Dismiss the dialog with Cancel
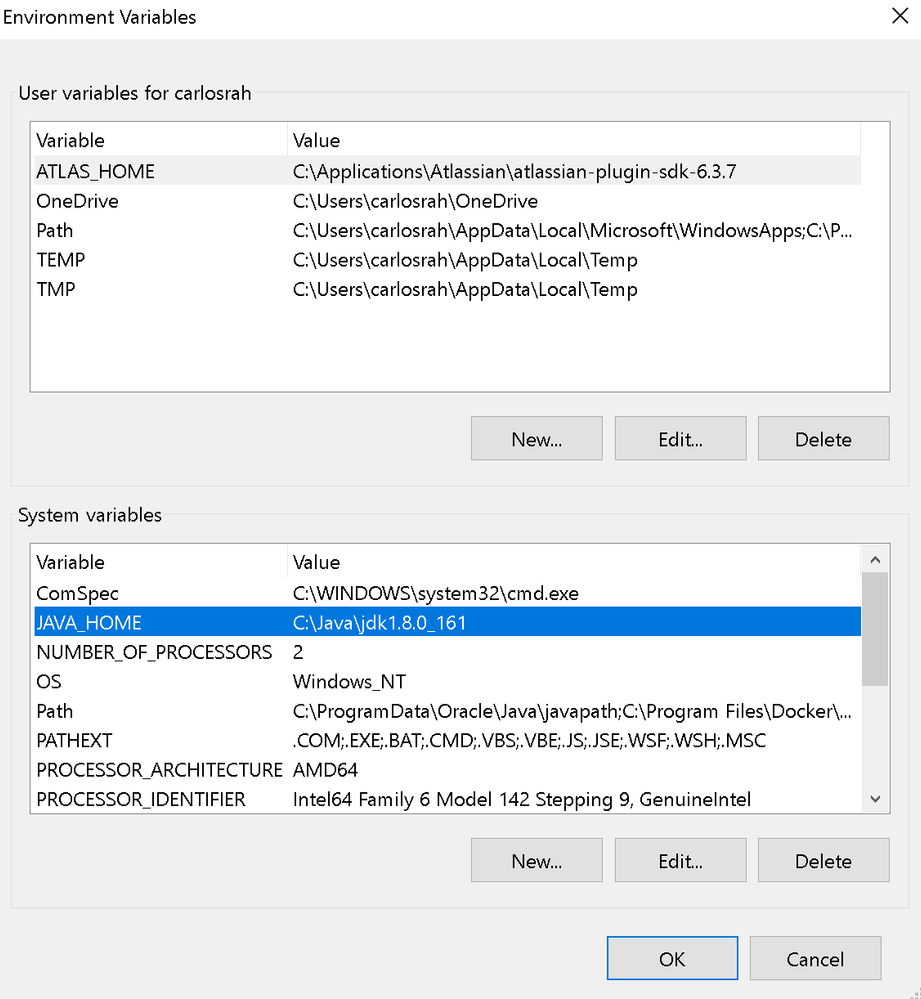The height and width of the screenshot is (999, 921). 815,957
